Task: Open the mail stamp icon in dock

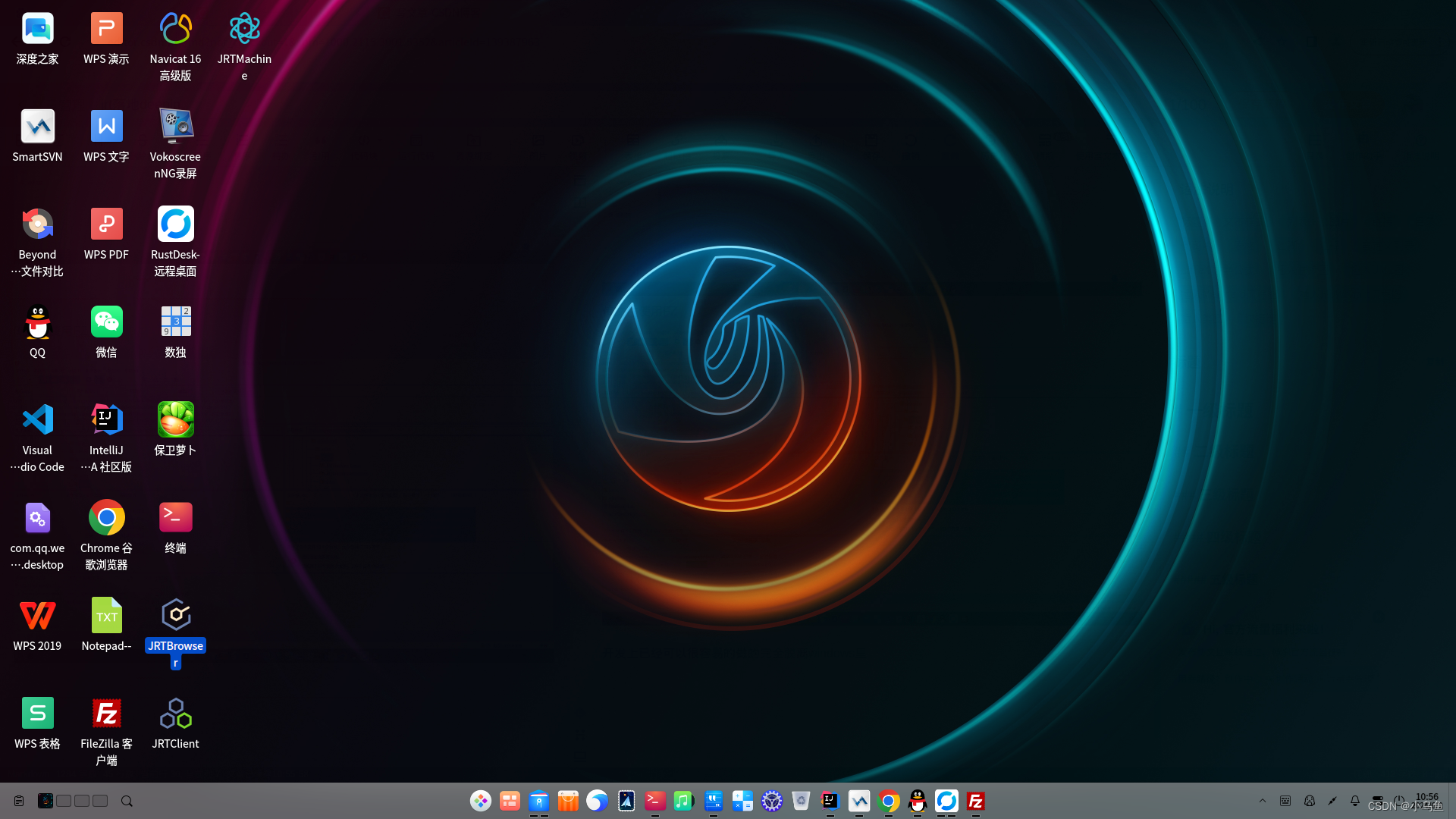Action: click(x=626, y=801)
